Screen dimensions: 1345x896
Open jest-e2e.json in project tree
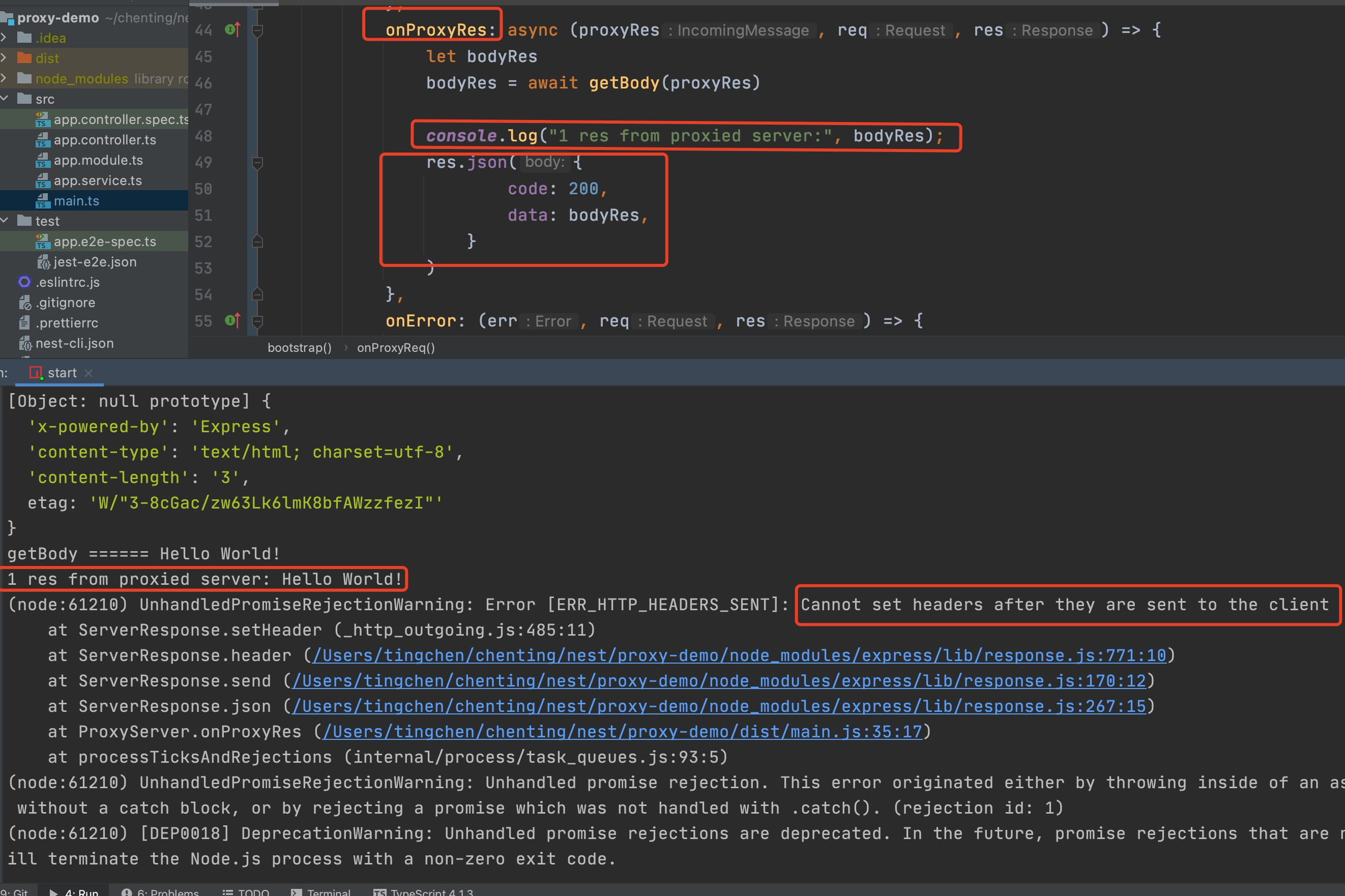pyautogui.click(x=95, y=262)
